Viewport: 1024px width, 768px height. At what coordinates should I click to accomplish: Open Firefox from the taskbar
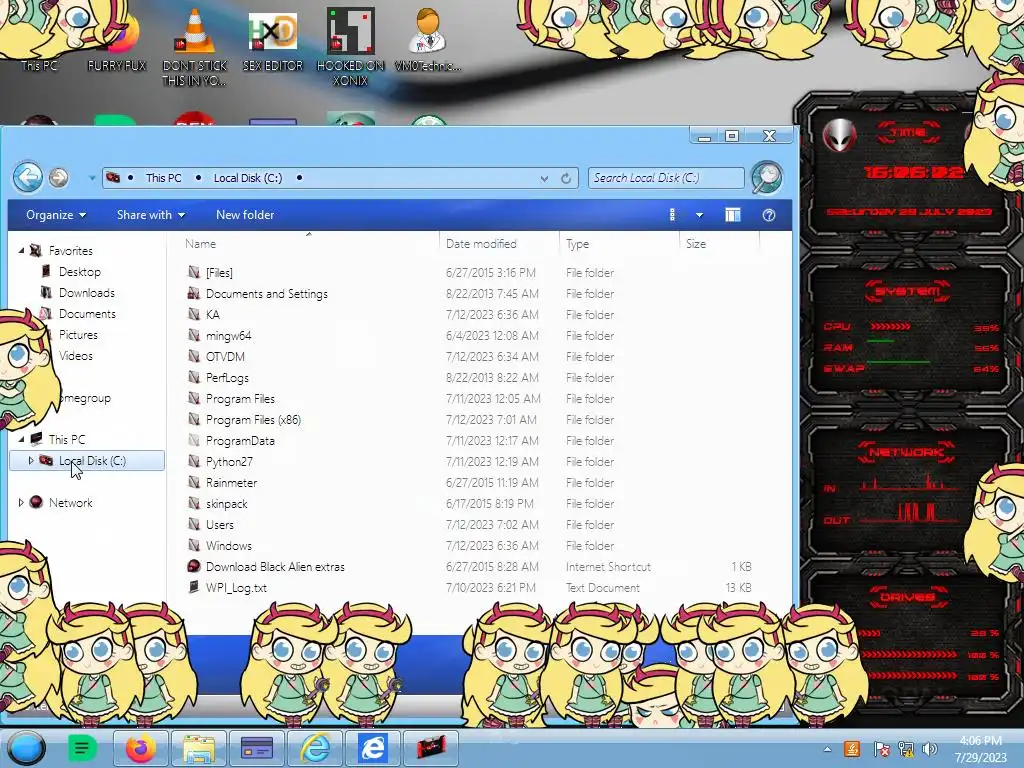pyautogui.click(x=140, y=748)
